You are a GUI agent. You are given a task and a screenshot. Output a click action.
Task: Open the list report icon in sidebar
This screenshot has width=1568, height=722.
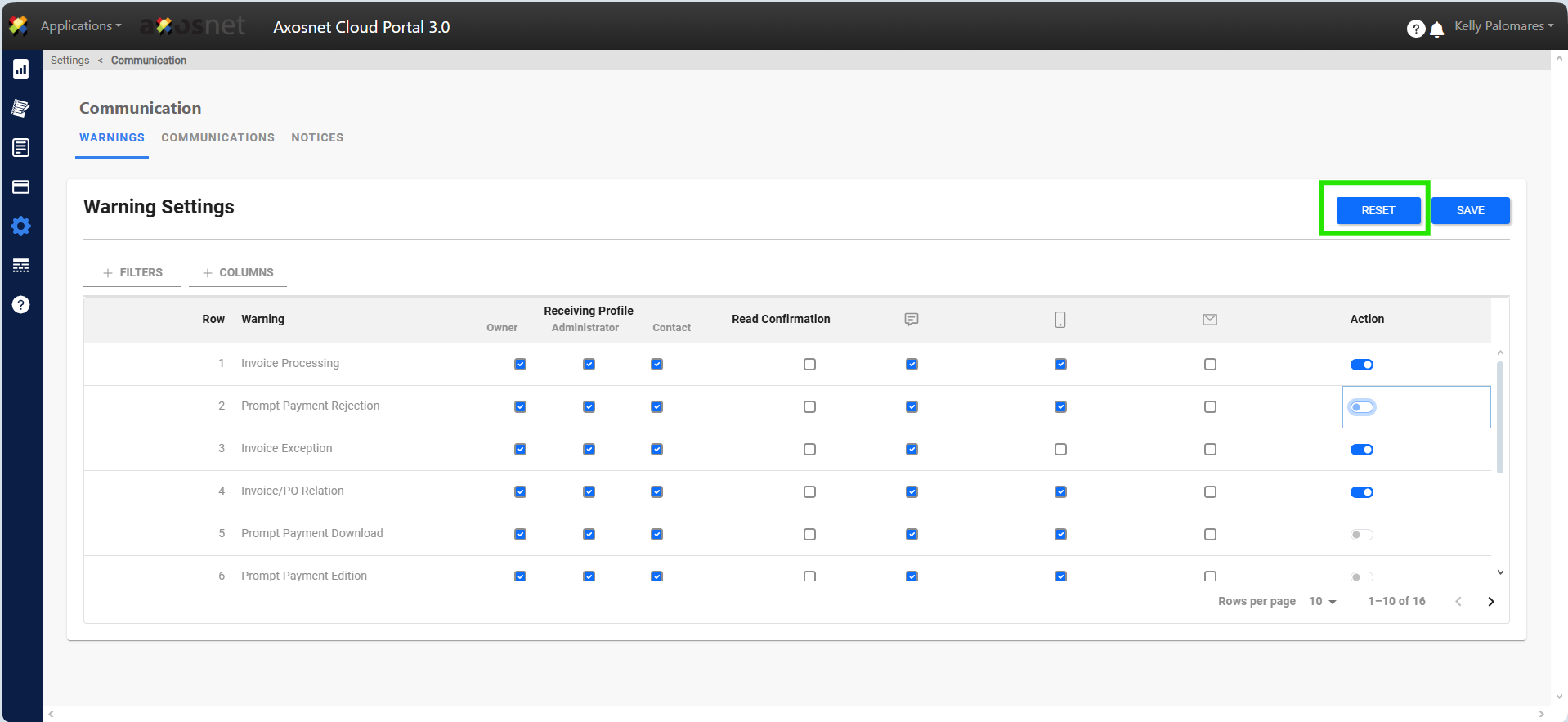click(21, 148)
